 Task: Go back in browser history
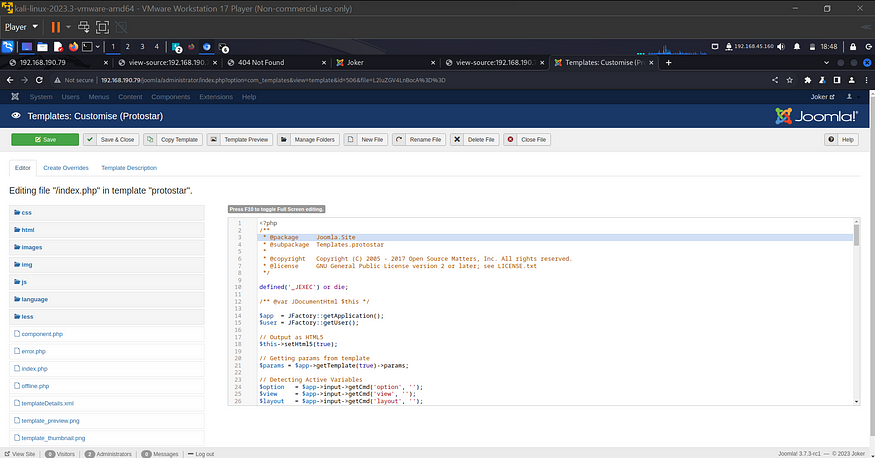(x=10, y=80)
